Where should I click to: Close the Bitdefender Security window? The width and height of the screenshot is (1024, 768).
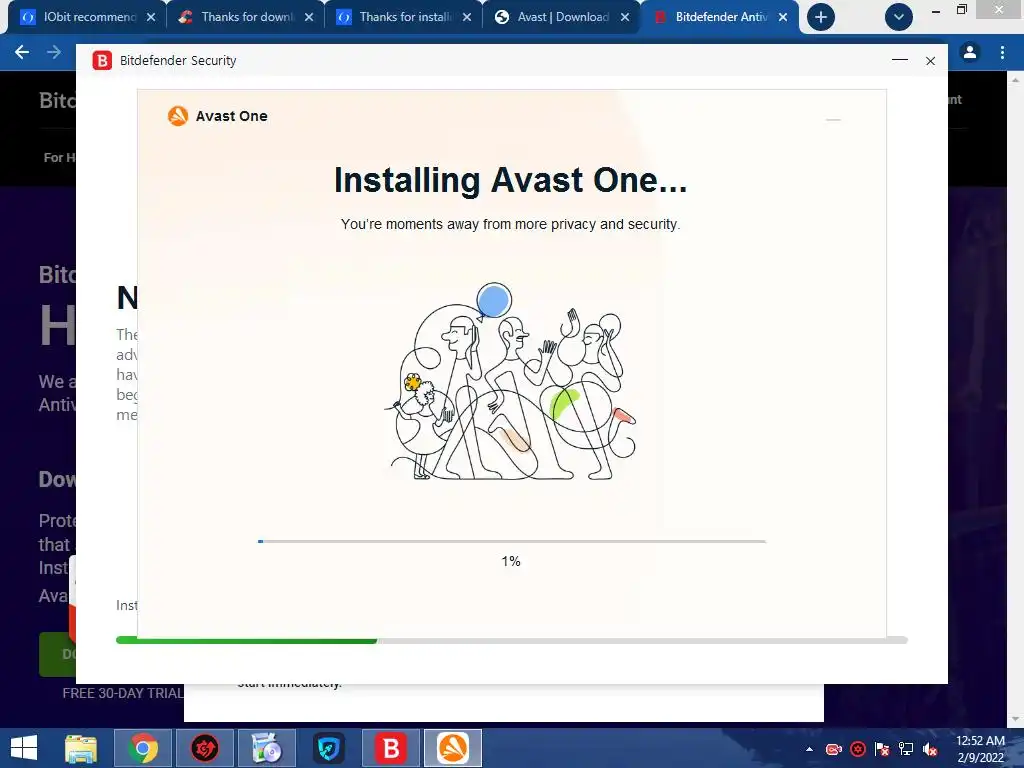tap(931, 60)
